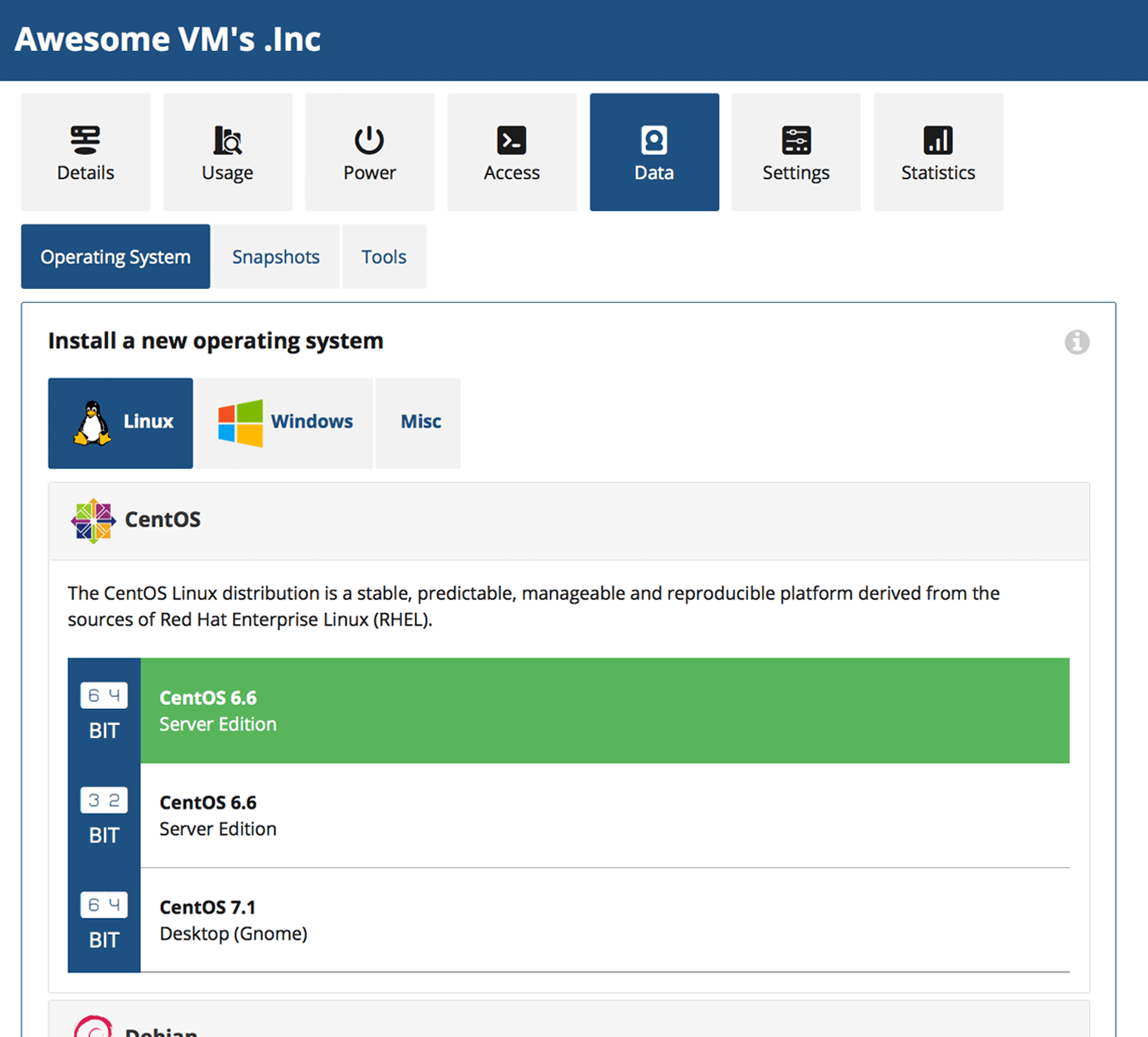Image resolution: width=1148 pixels, height=1037 pixels.
Task: Click the CentOS distribution logo
Action: coord(92,520)
